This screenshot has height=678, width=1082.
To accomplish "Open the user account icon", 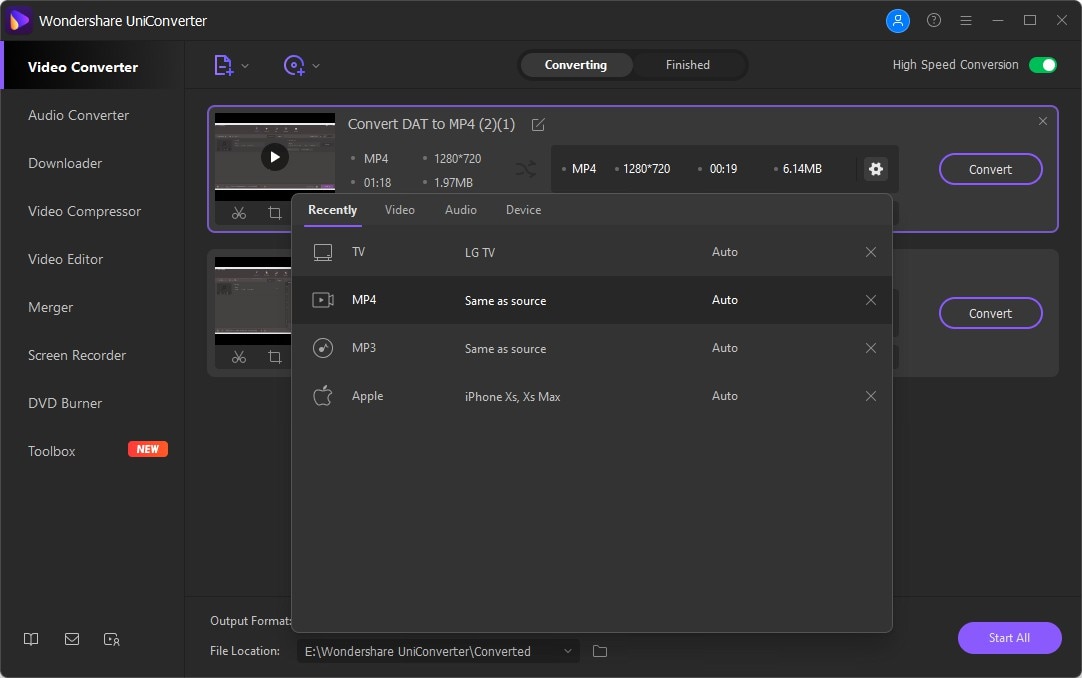I will [898, 21].
